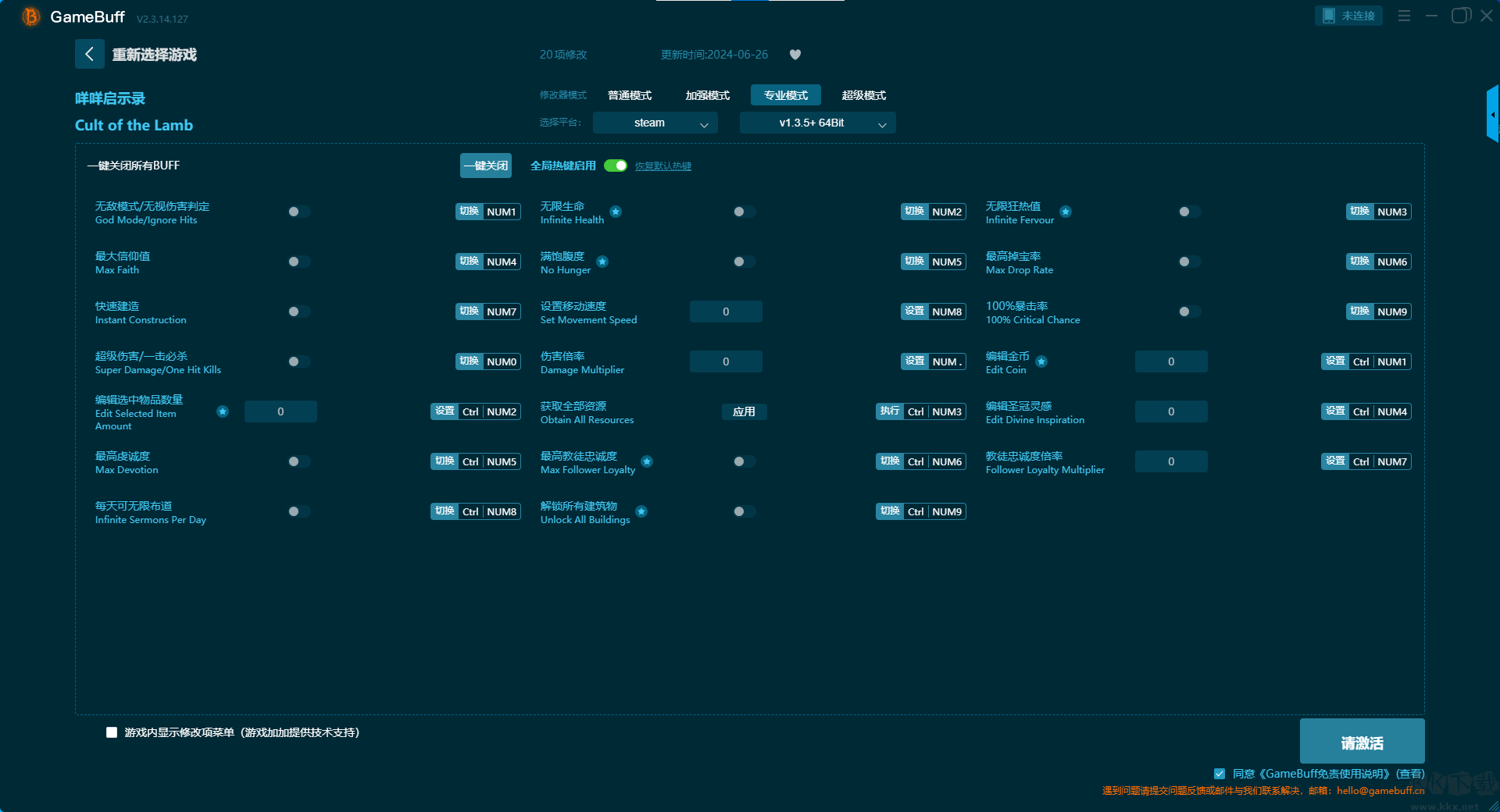
Task: Click the Follower Loyalty Multiplier value field
Action: click(1171, 461)
